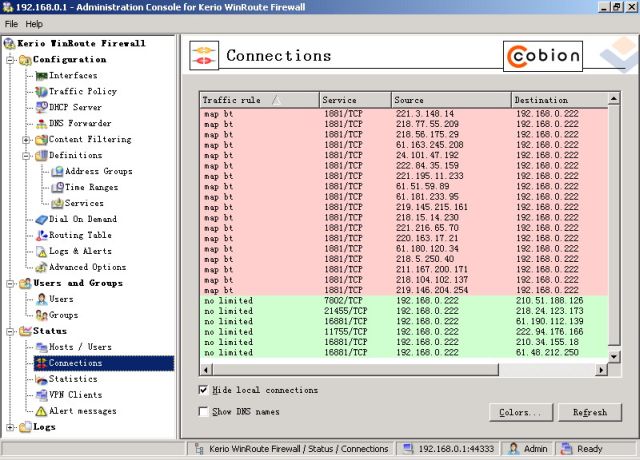Enable the Show DNS names checkbox
Screen dimensions: 640x460
pyautogui.click(x=204, y=411)
